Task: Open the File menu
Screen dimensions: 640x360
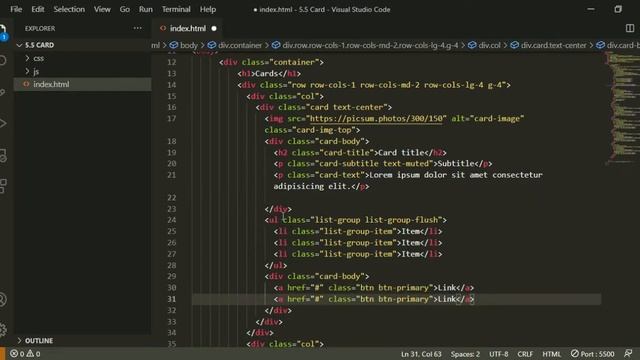Action: point(16,9)
